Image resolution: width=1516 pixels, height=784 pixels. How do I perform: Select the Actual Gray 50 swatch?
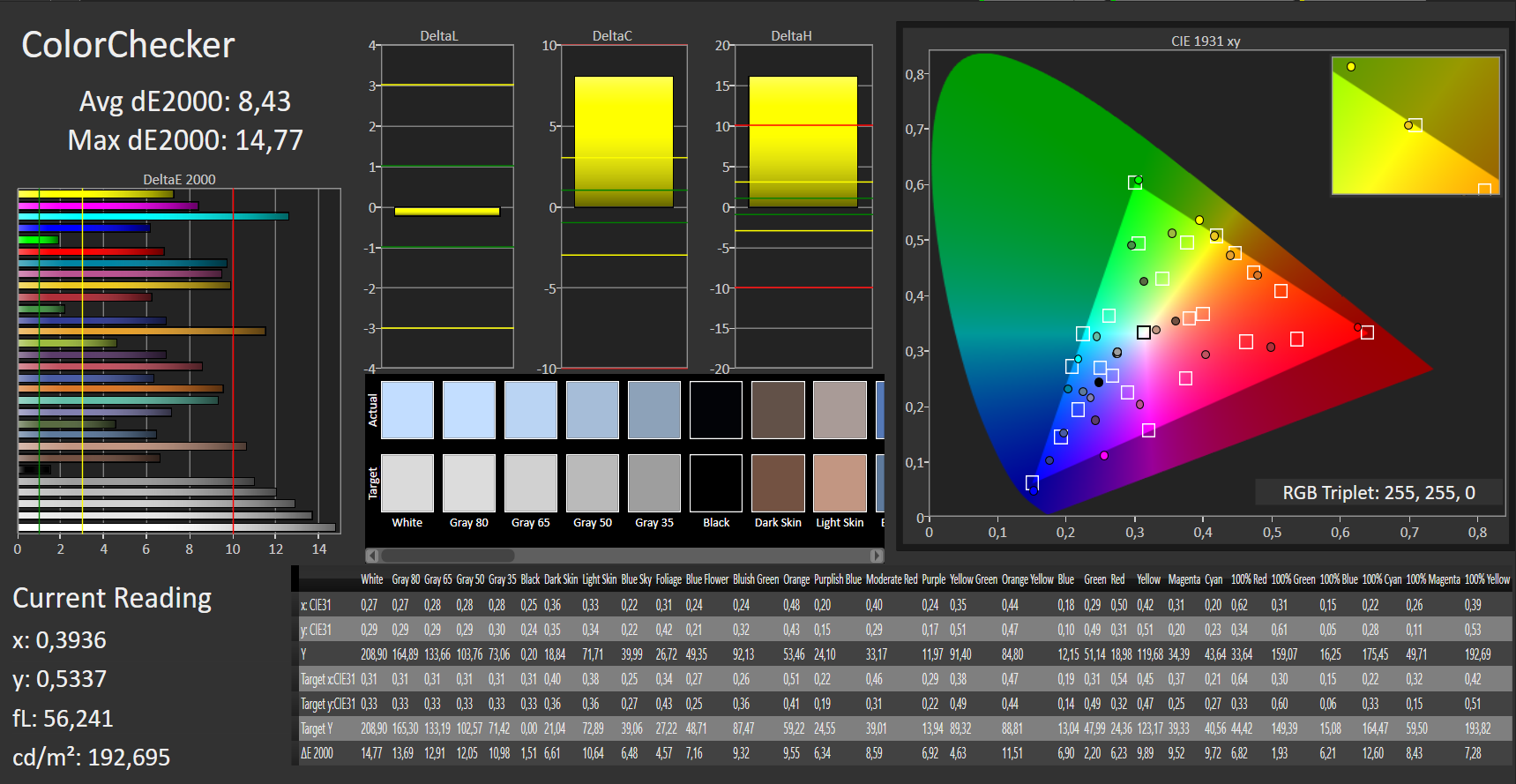593,410
